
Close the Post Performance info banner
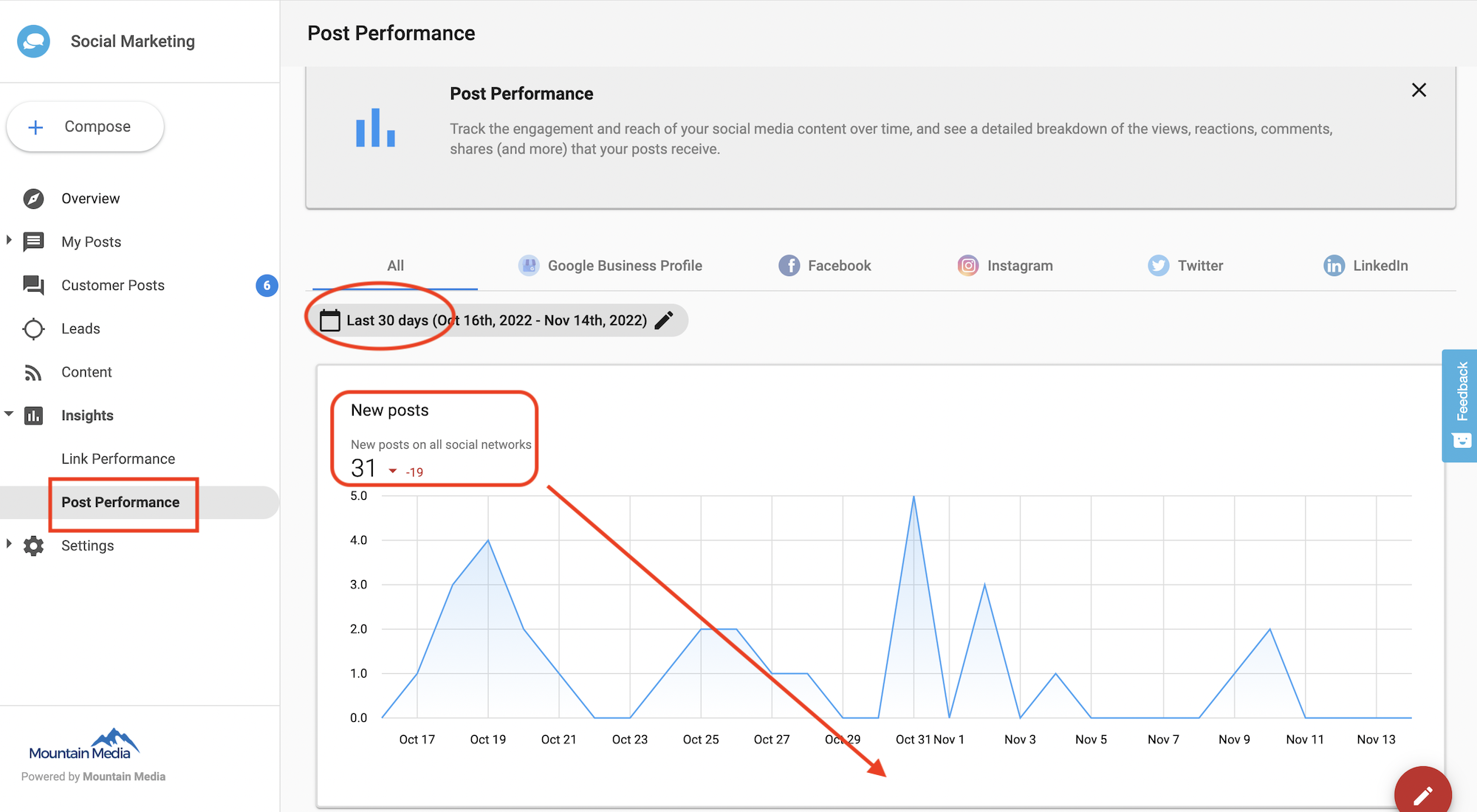(1419, 90)
